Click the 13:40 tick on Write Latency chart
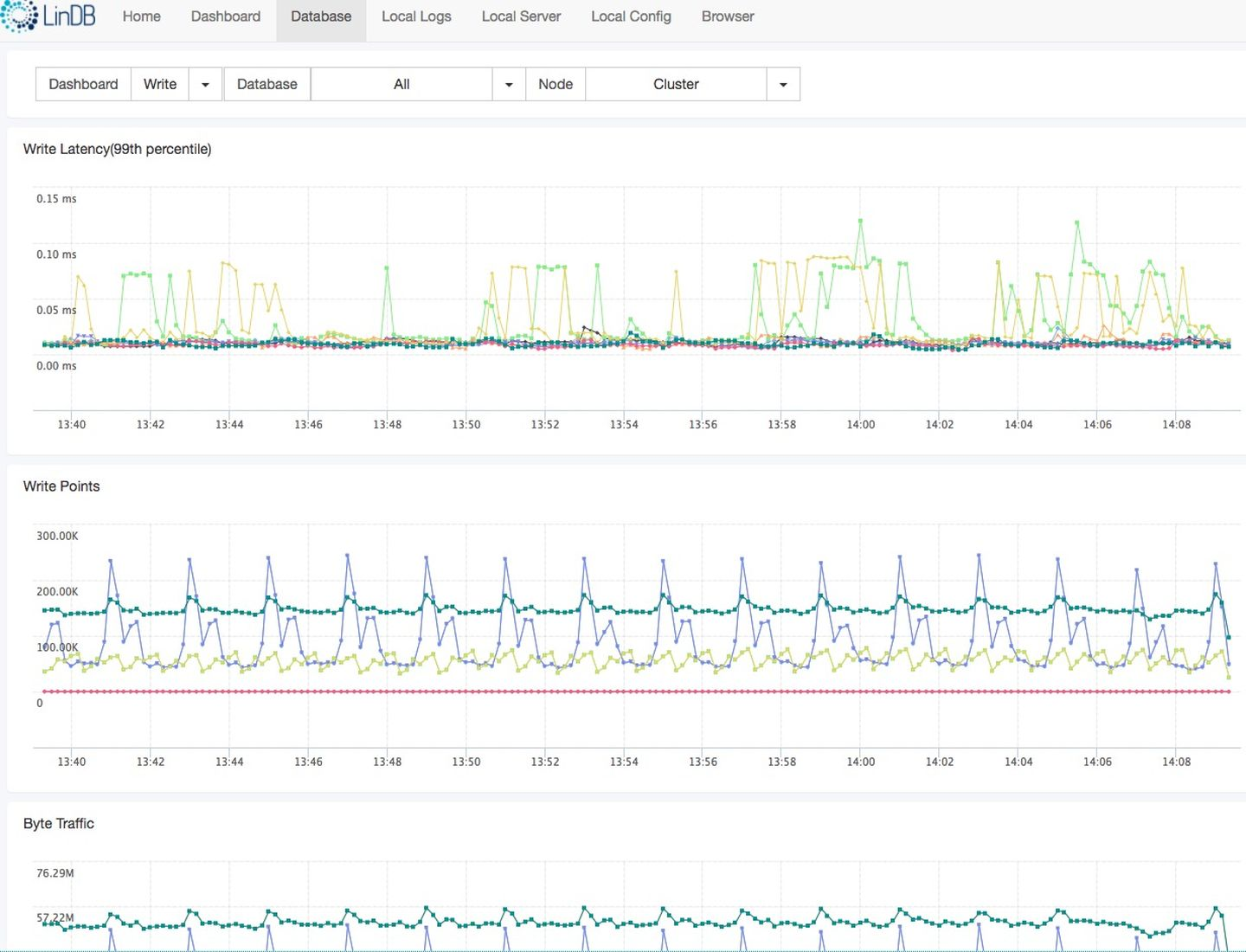Image resolution: width=1246 pixels, height=952 pixels. point(72,424)
